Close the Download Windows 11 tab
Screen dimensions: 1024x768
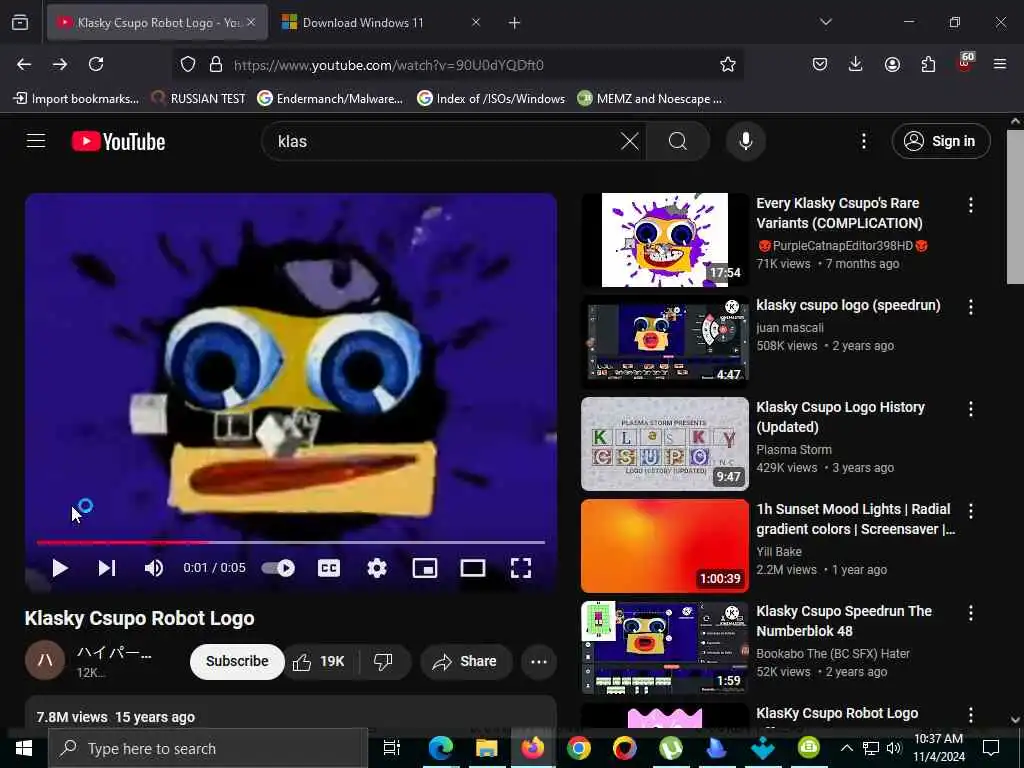(476, 23)
